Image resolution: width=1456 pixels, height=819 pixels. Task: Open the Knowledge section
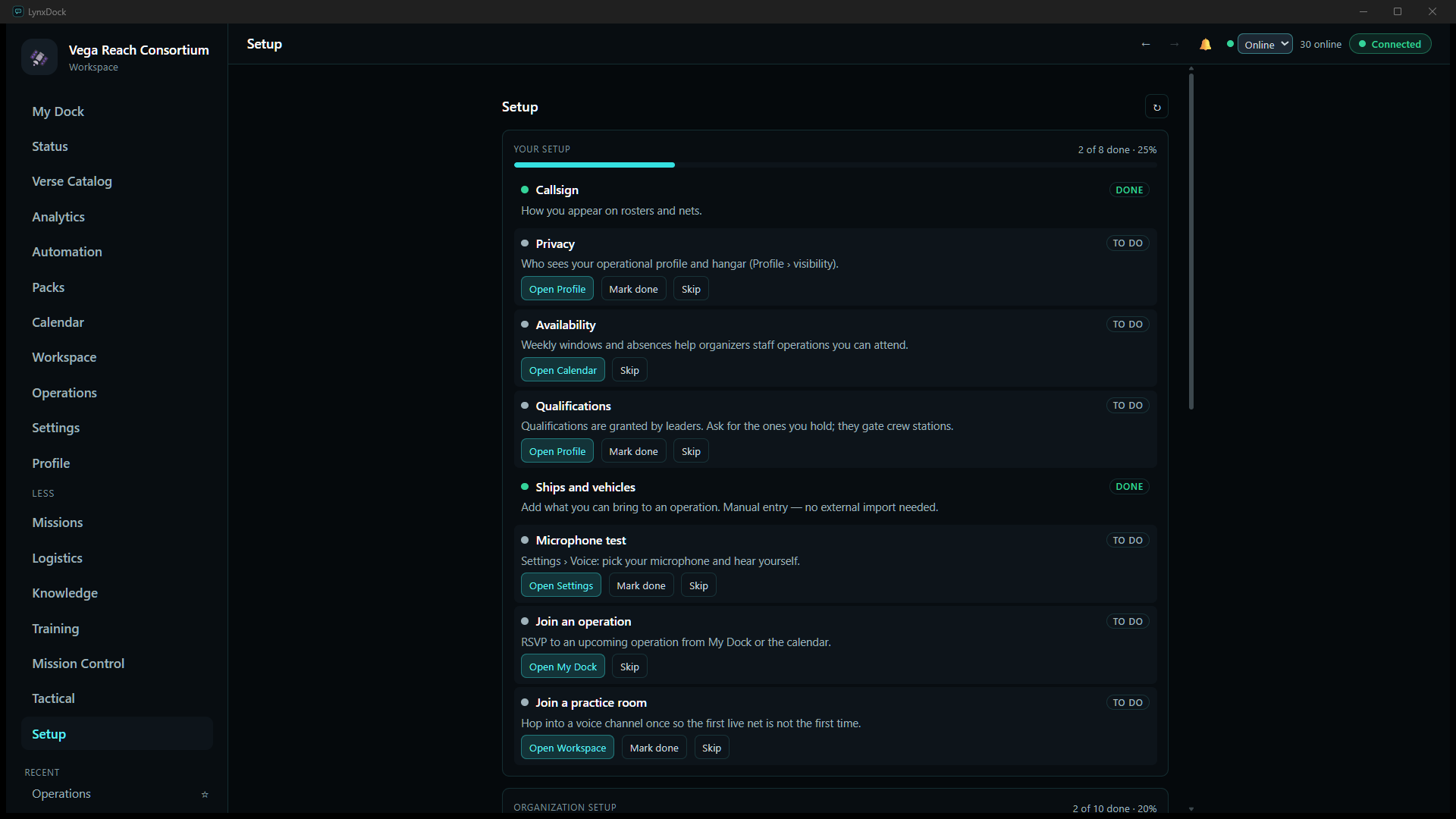click(117, 593)
